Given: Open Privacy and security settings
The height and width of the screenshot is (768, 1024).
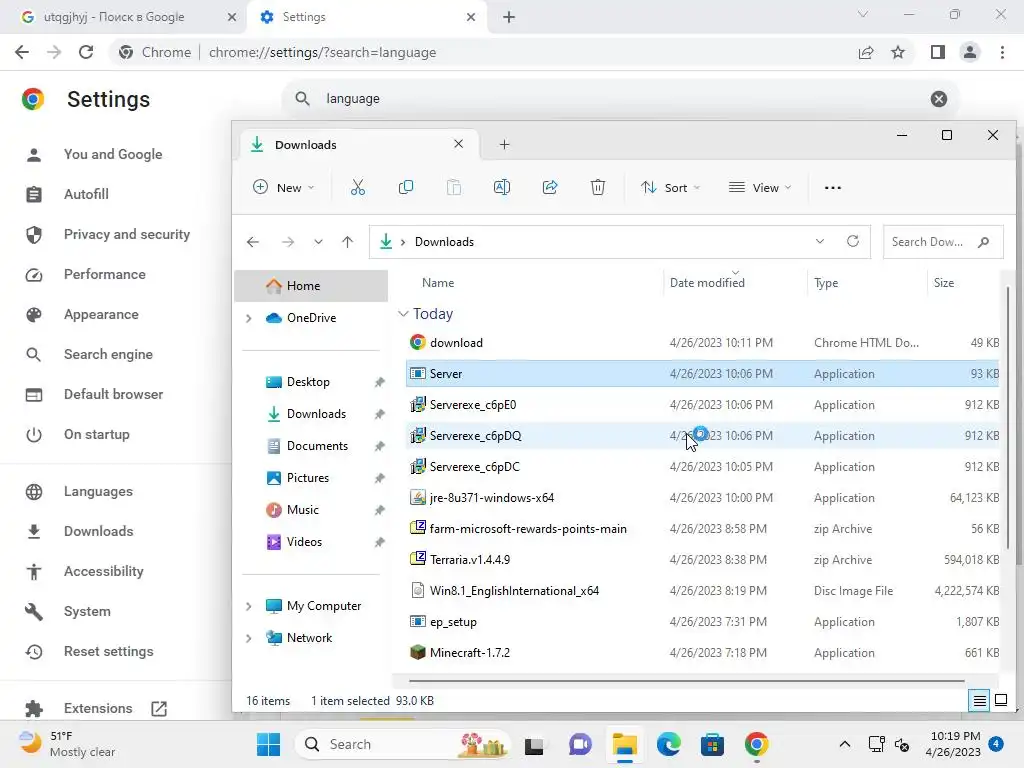Looking at the screenshot, I should click(127, 234).
